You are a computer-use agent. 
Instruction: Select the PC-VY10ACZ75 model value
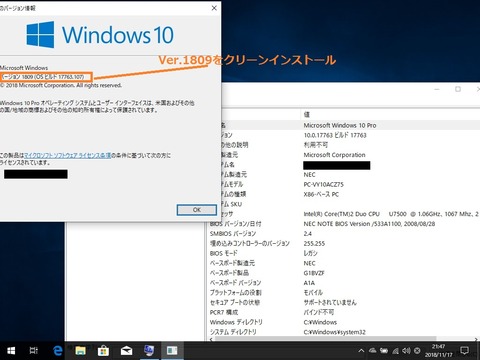pyautogui.click(x=323, y=184)
